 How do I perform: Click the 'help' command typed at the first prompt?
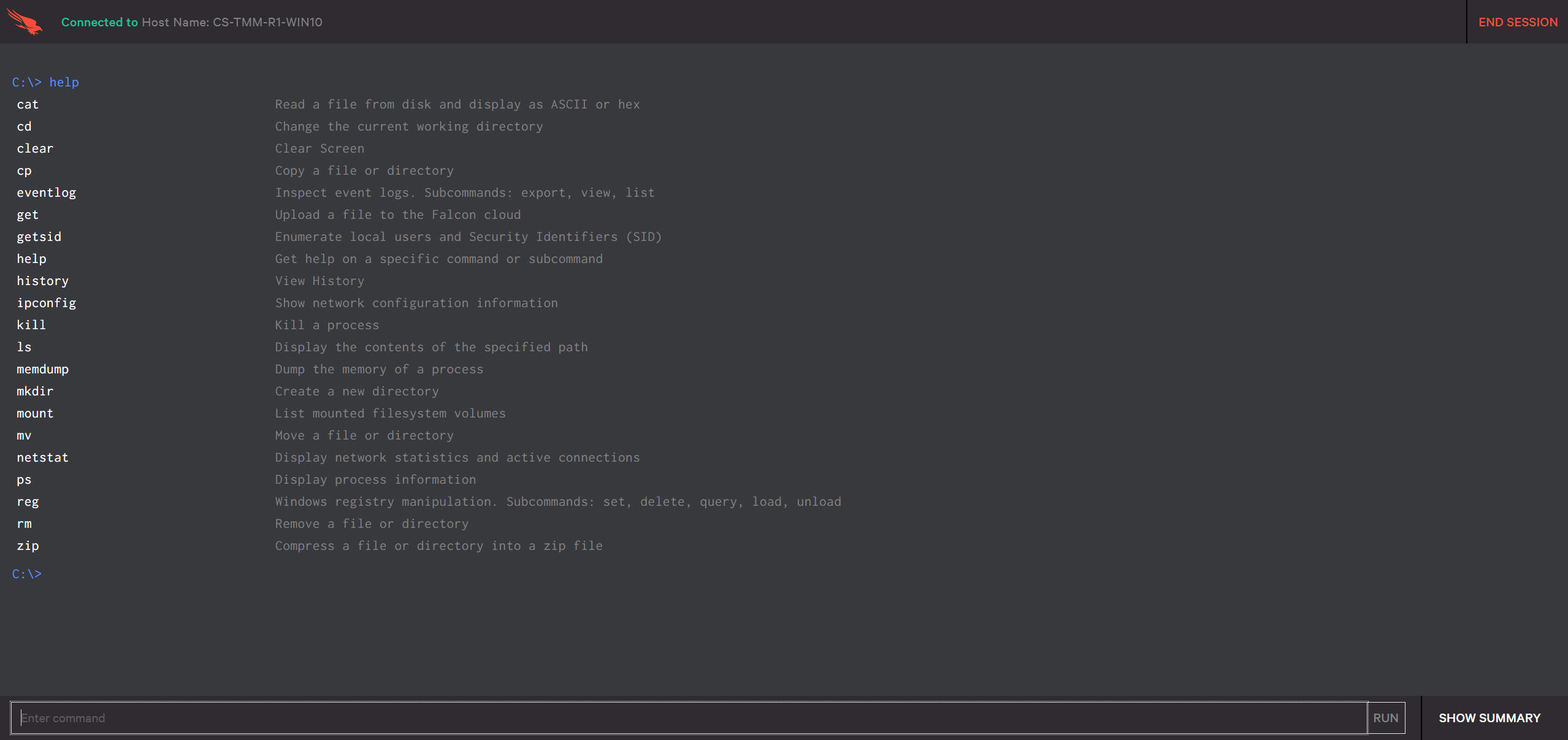64,82
